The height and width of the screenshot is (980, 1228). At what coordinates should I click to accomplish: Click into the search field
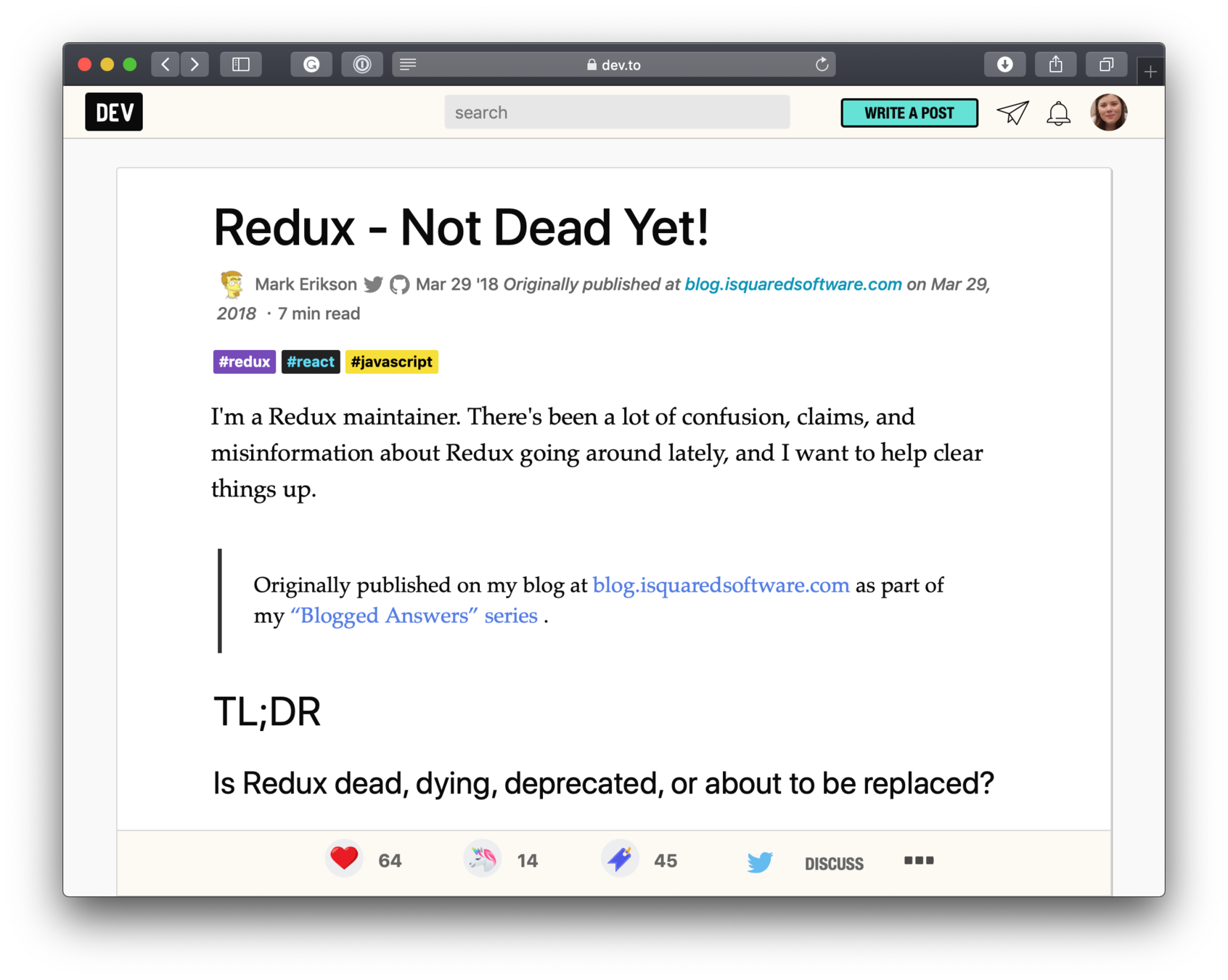(x=617, y=113)
